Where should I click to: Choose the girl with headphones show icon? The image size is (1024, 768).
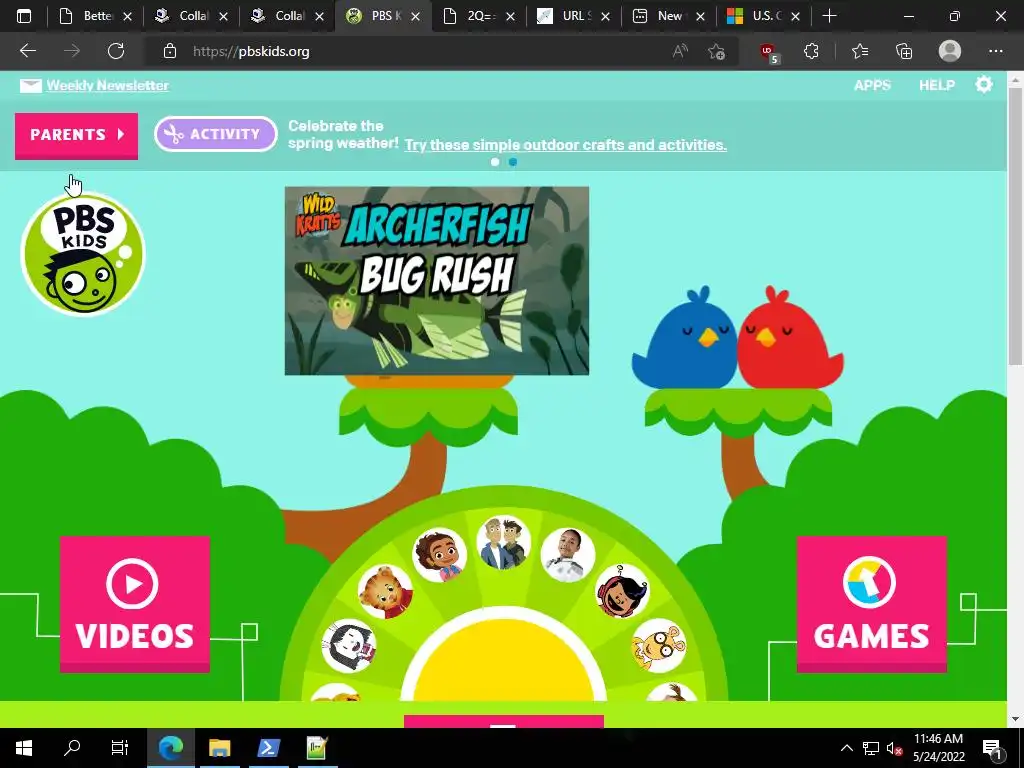coord(622,592)
